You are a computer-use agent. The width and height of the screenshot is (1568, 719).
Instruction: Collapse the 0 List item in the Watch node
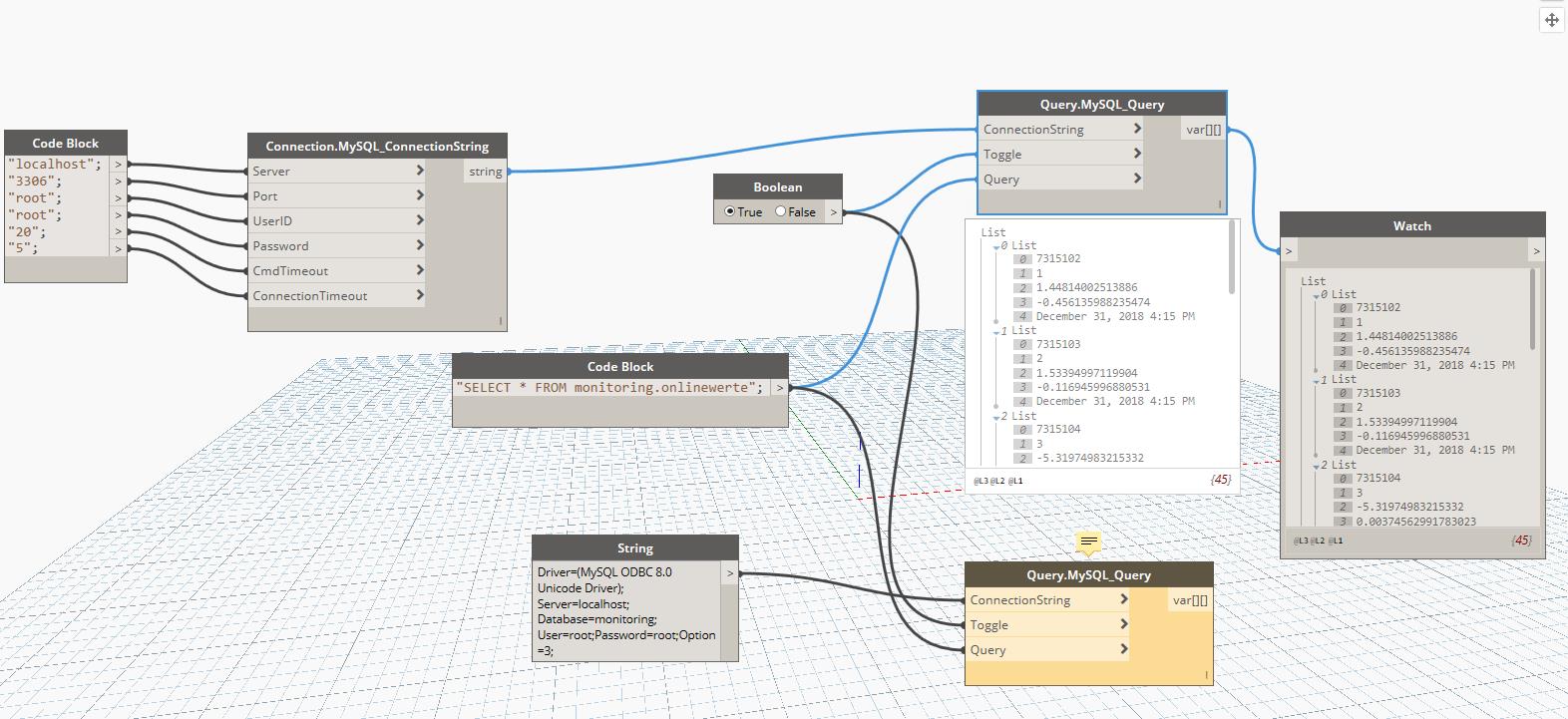pyautogui.click(x=1317, y=295)
